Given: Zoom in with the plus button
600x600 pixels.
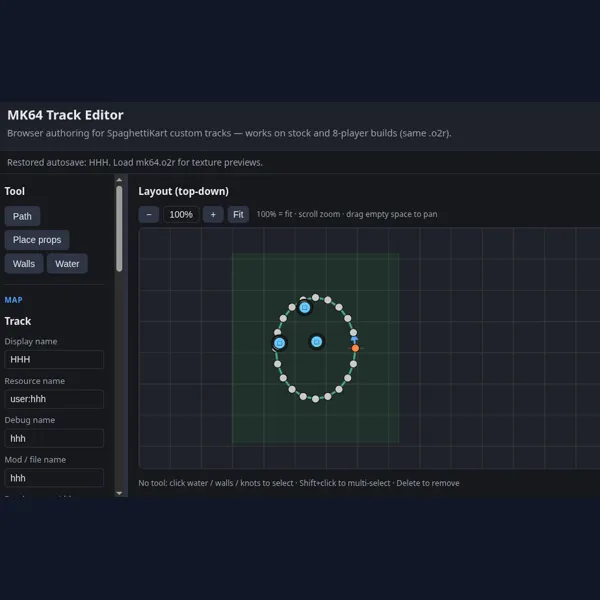Looking at the screenshot, I should [213, 214].
